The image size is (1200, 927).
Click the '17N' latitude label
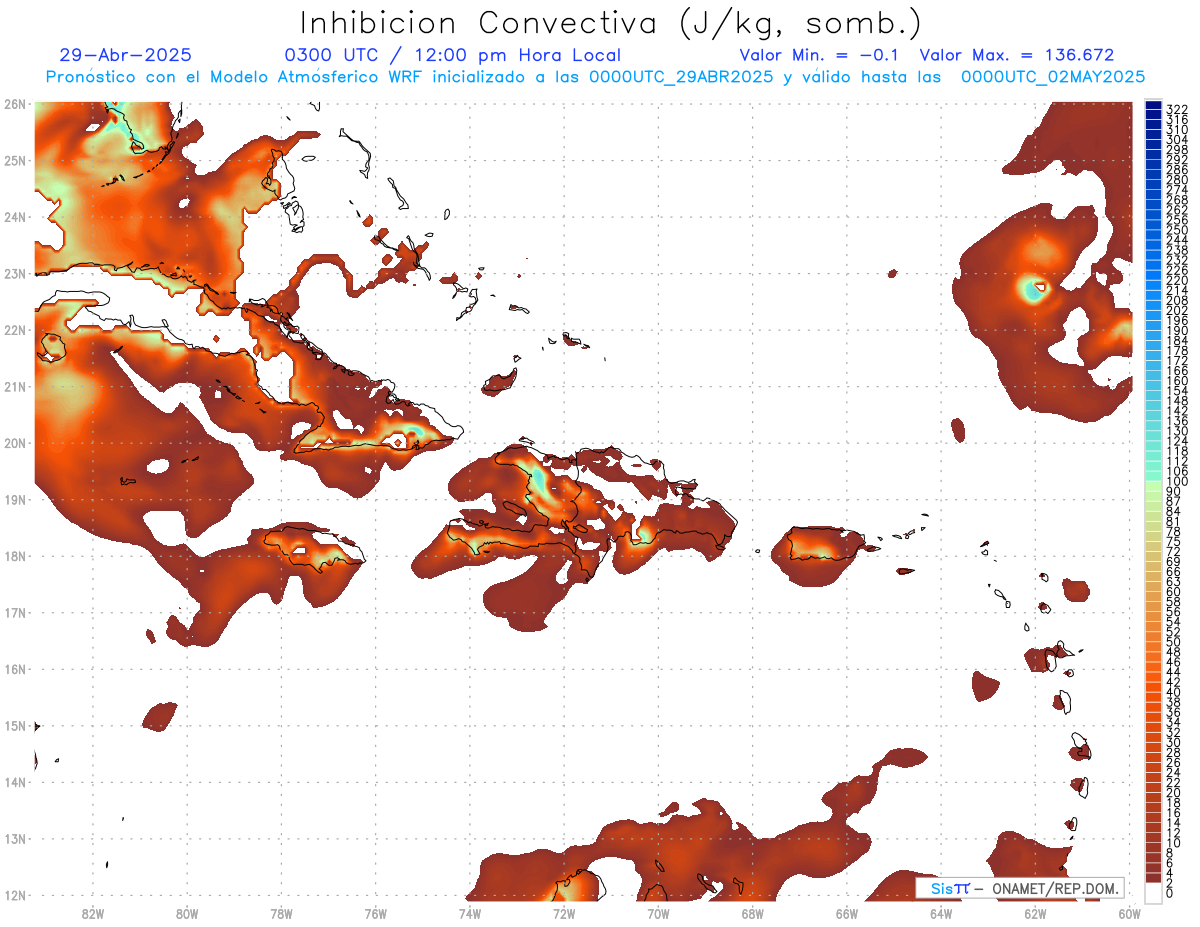pyautogui.click(x=14, y=612)
